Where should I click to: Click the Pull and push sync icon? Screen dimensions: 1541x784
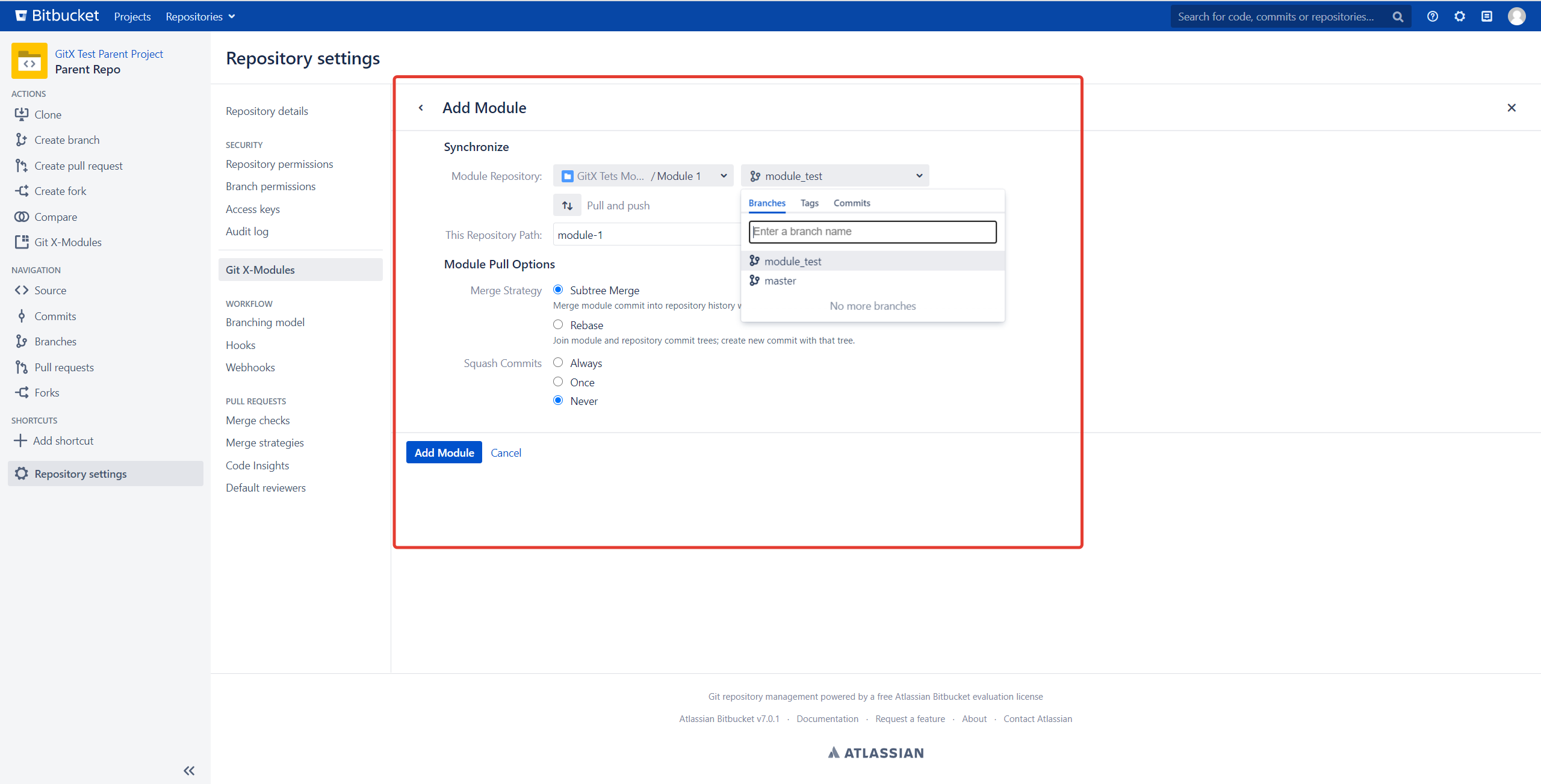coord(567,206)
